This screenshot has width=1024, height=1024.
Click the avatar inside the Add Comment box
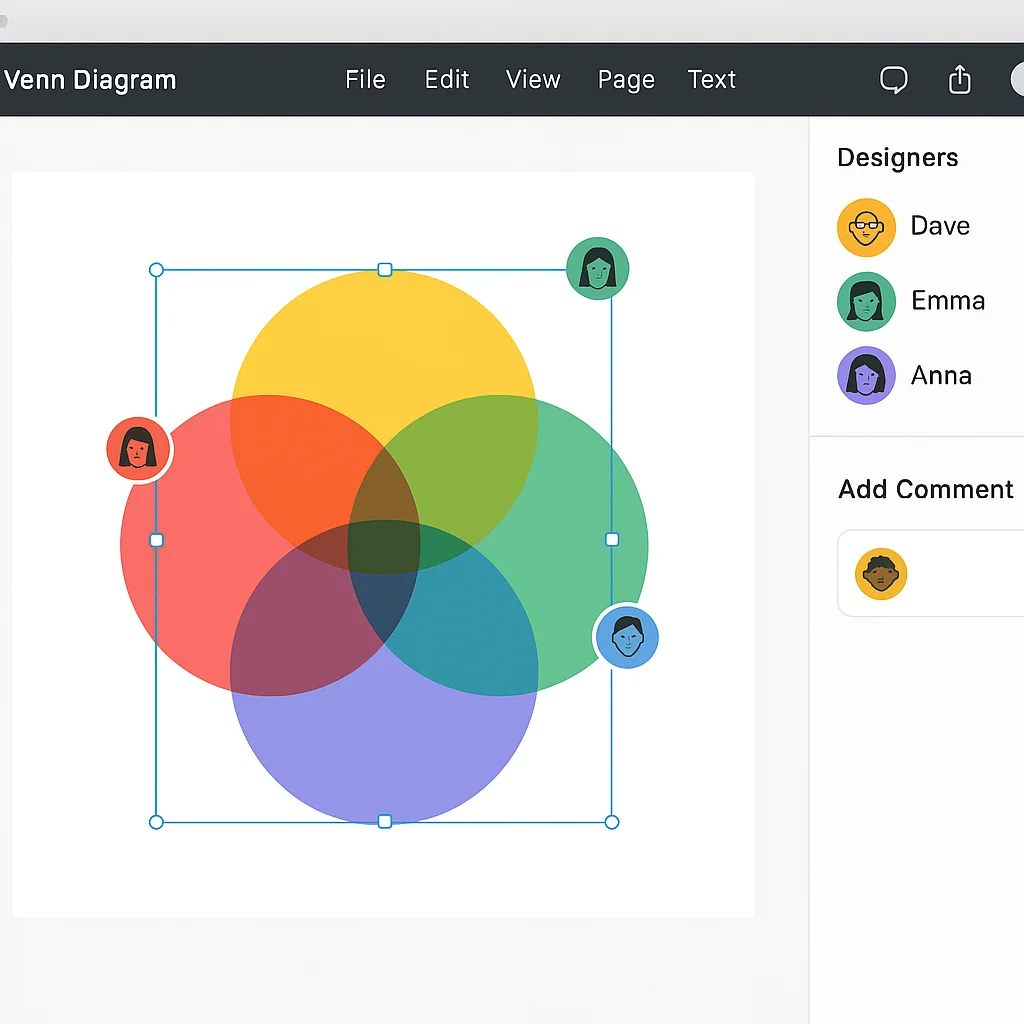pos(879,573)
